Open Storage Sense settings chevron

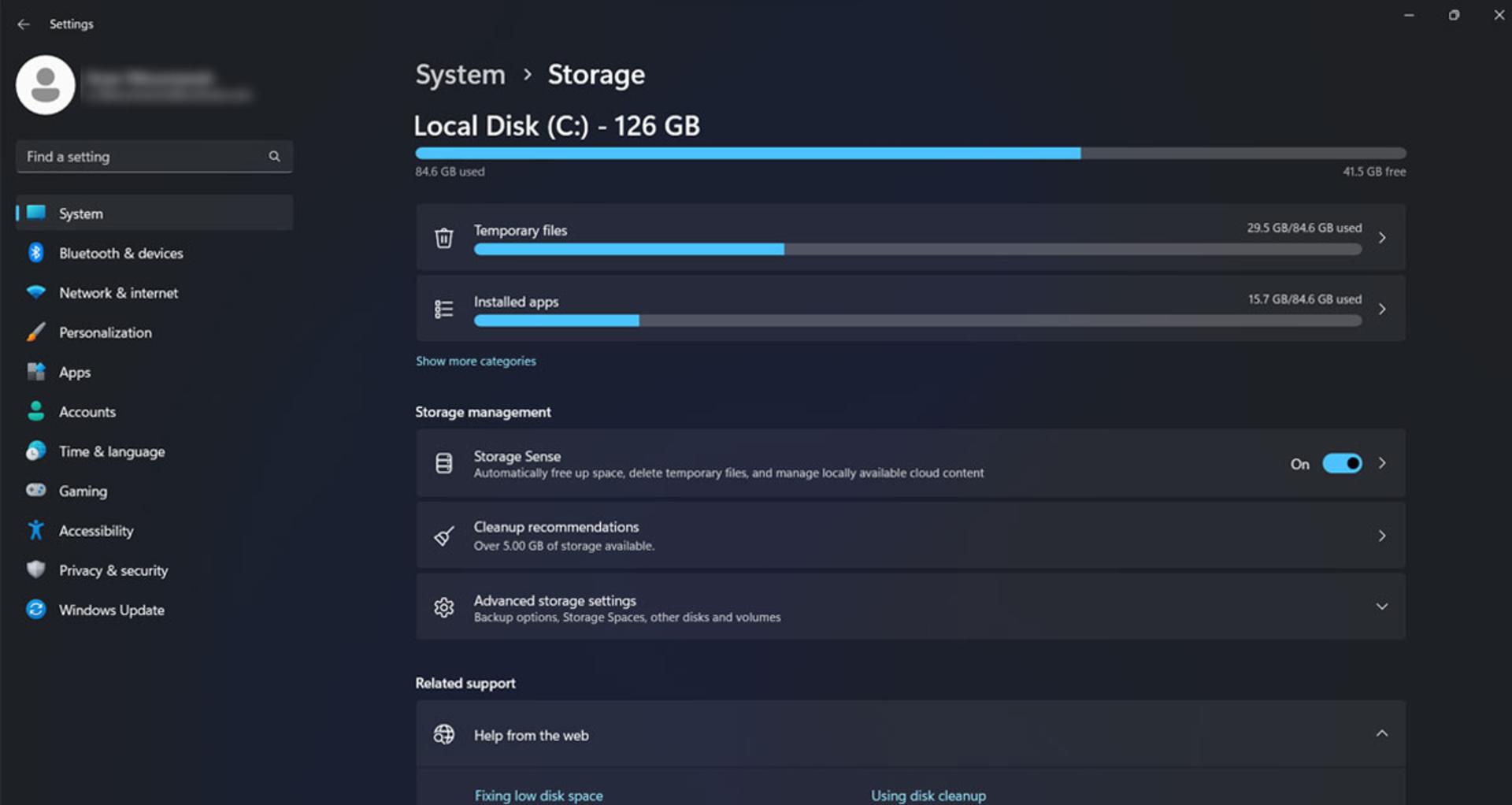1382,463
